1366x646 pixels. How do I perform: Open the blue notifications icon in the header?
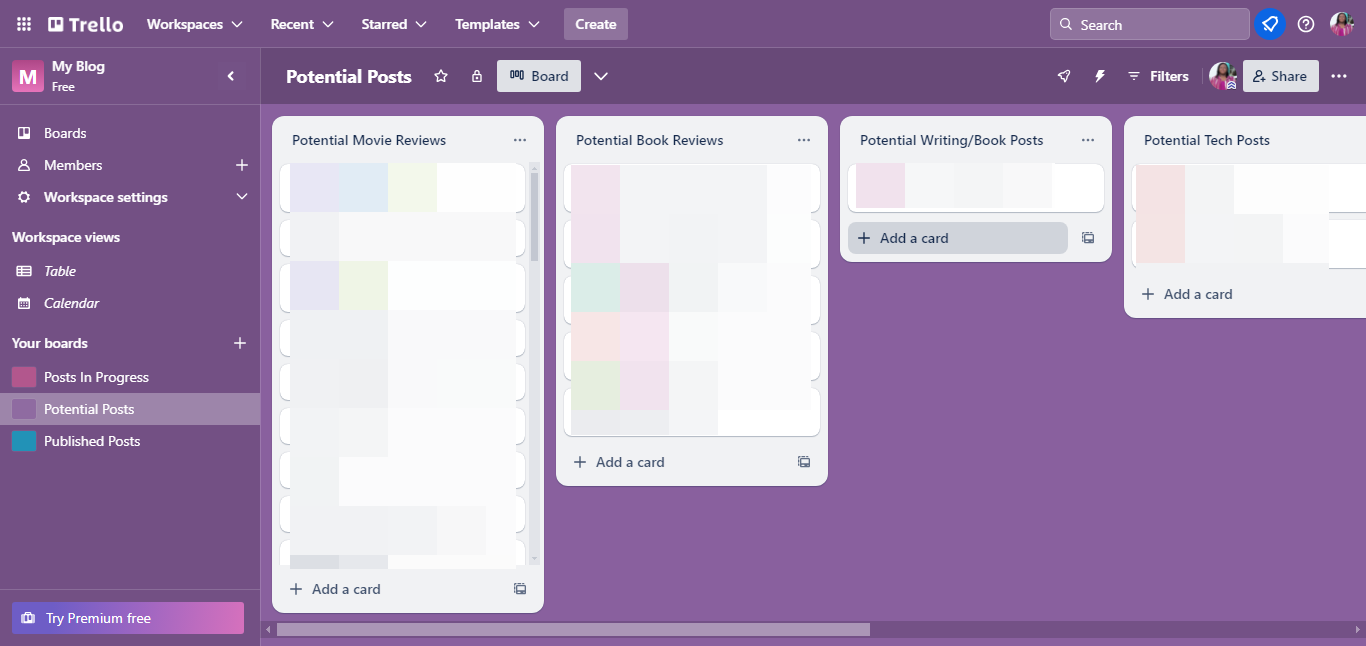coord(1270,24)
